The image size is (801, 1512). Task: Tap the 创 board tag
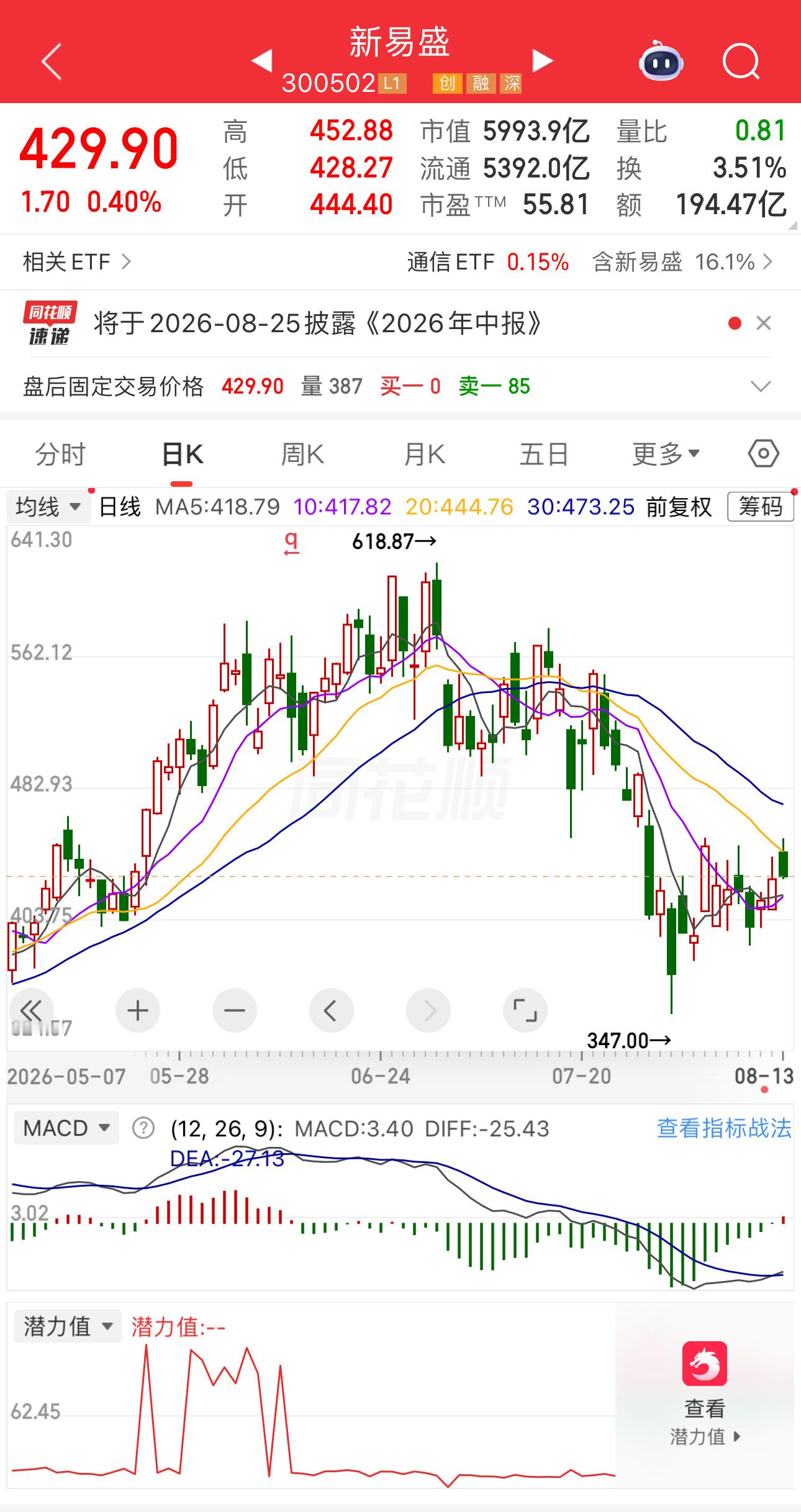[x=447, y=83]
